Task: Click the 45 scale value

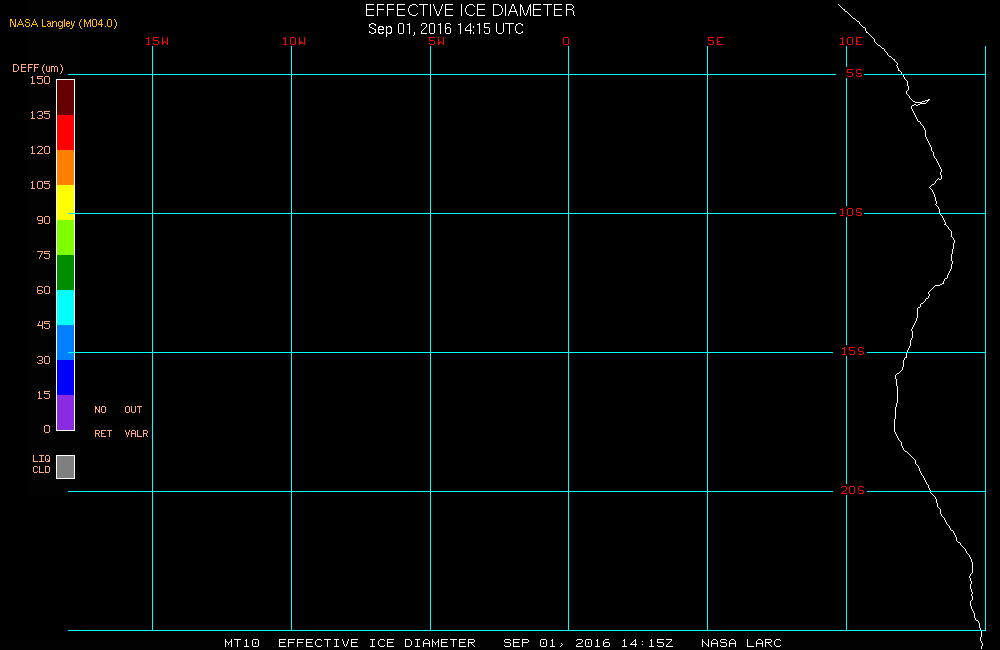Action: coord(43,325)
